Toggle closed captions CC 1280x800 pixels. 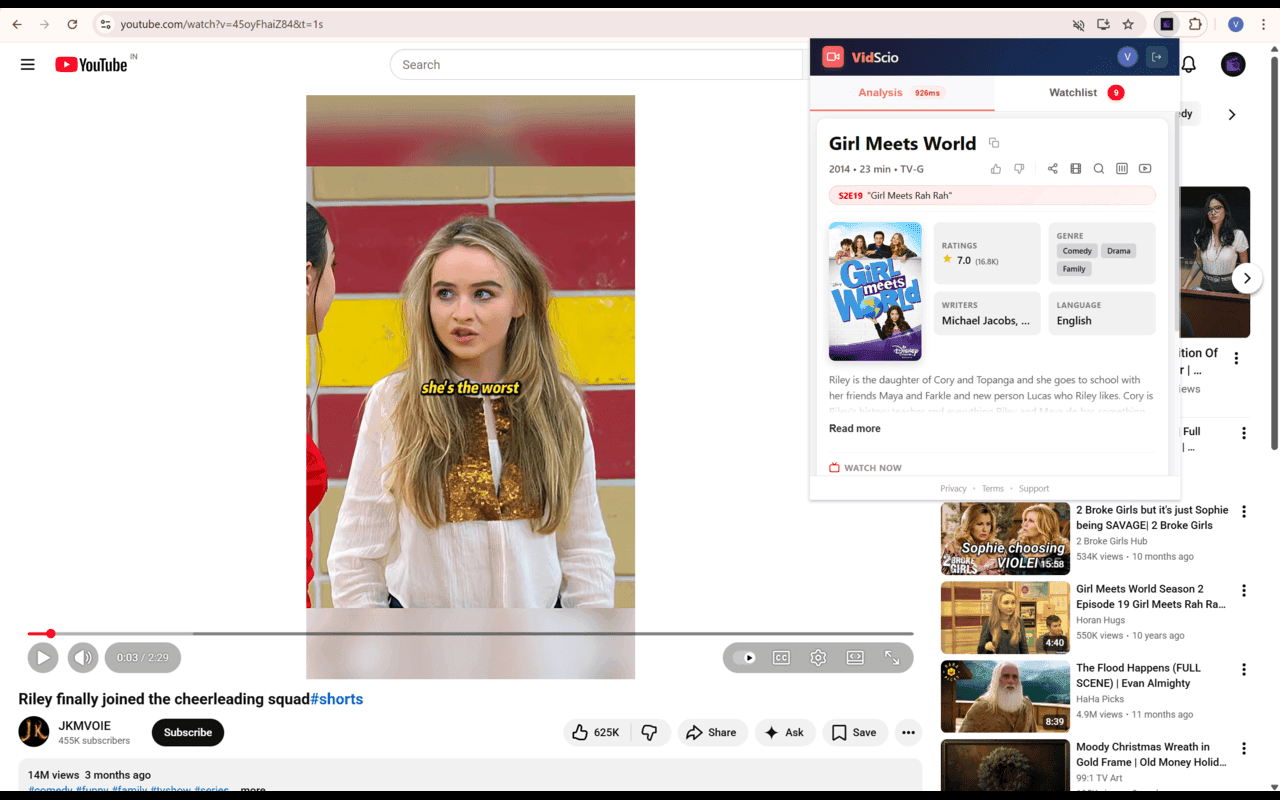pos(781,658)
